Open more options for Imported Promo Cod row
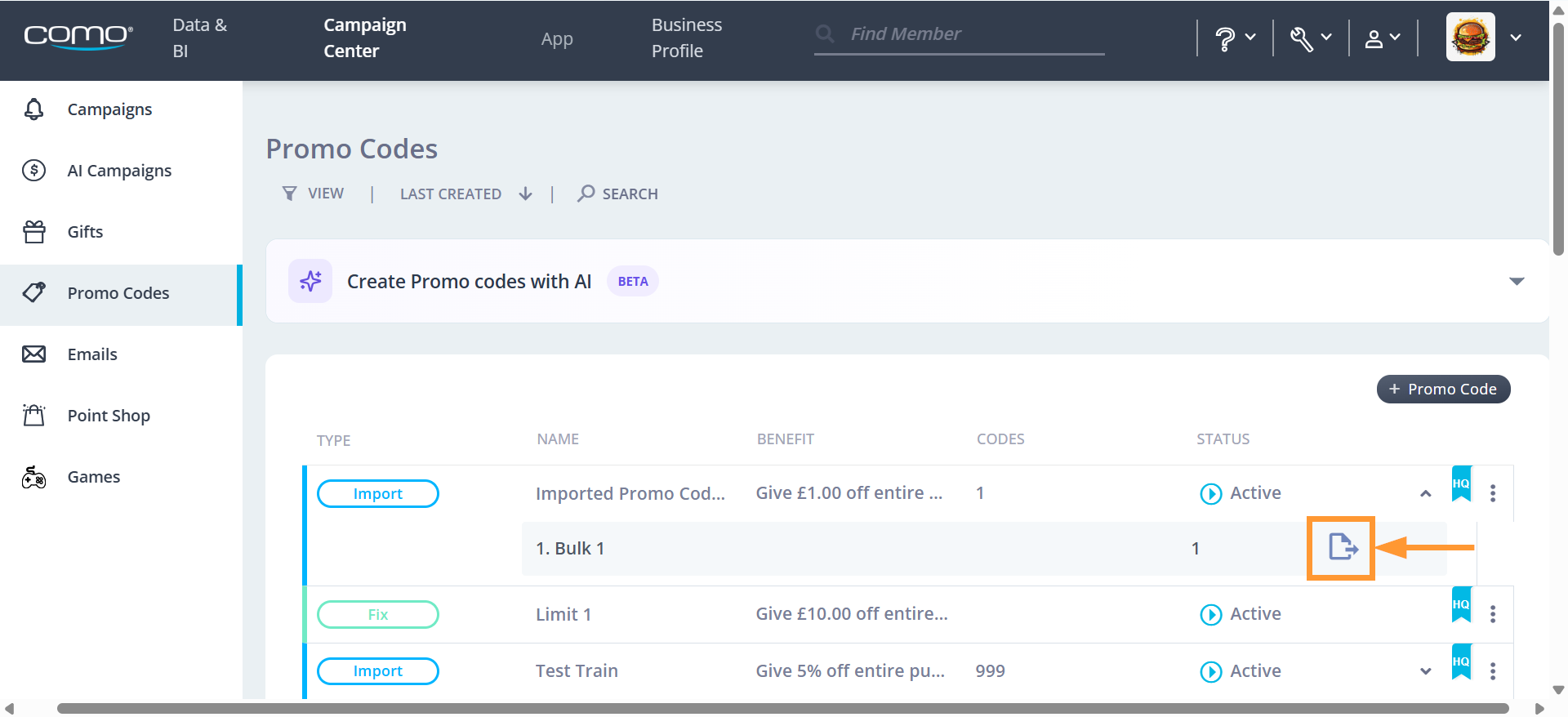The width and height of the screenshot is (1568, 717). (x=1493, y=493)
